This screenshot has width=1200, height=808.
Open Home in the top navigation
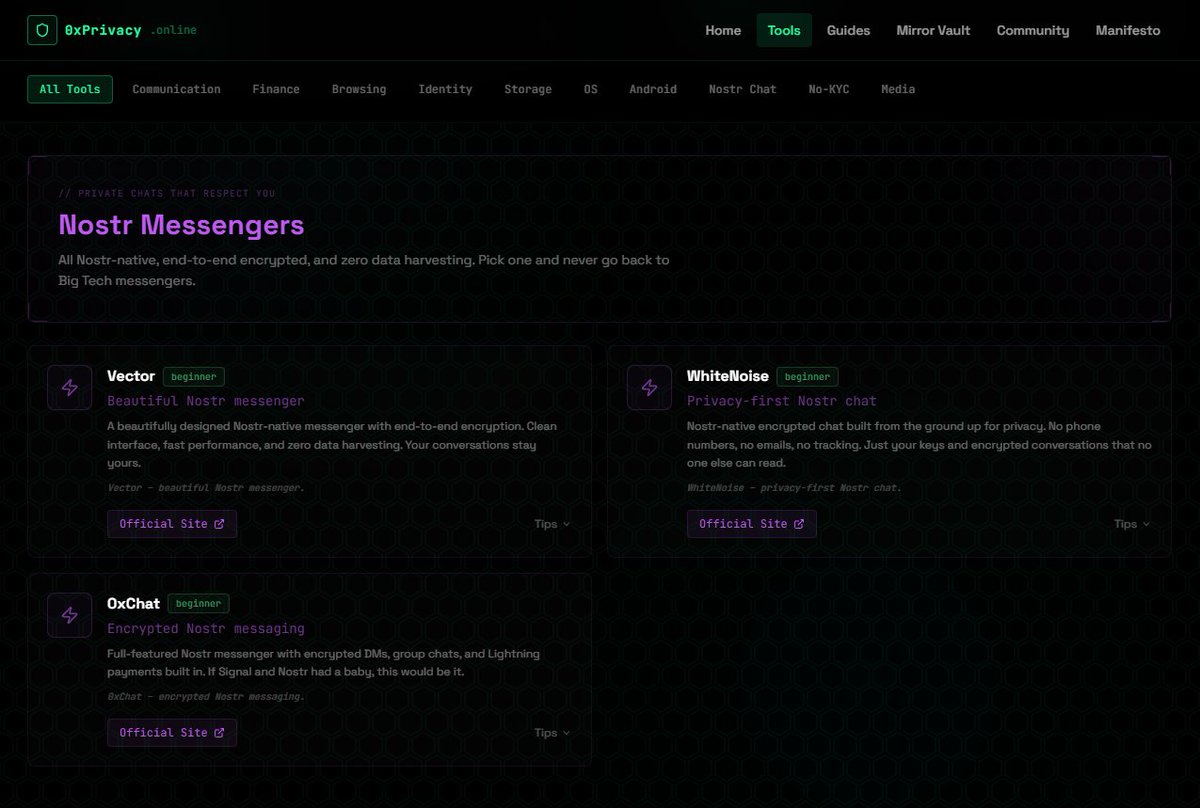point(723,30)
